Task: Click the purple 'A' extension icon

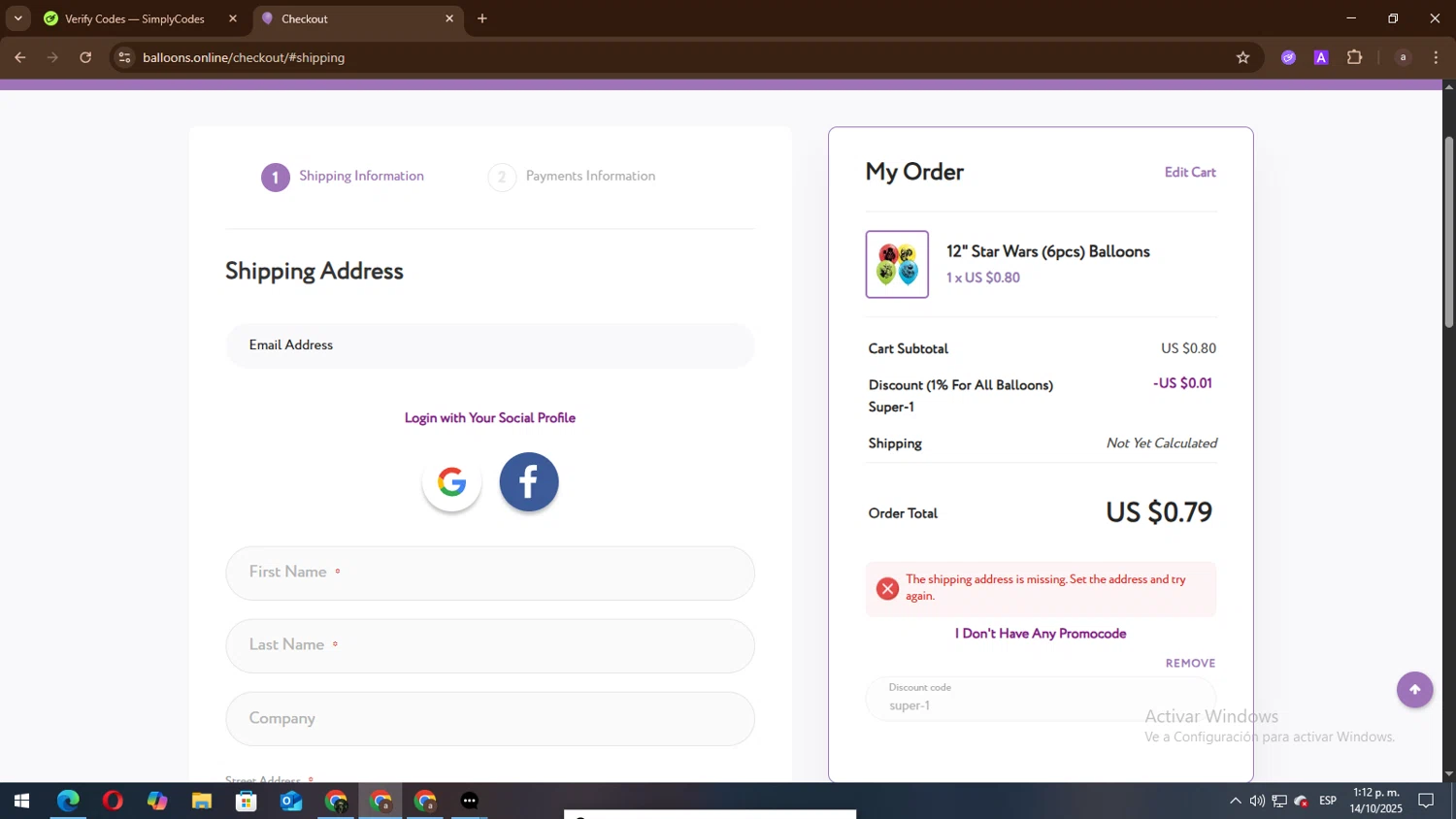Action: (x=1321, y=57)
